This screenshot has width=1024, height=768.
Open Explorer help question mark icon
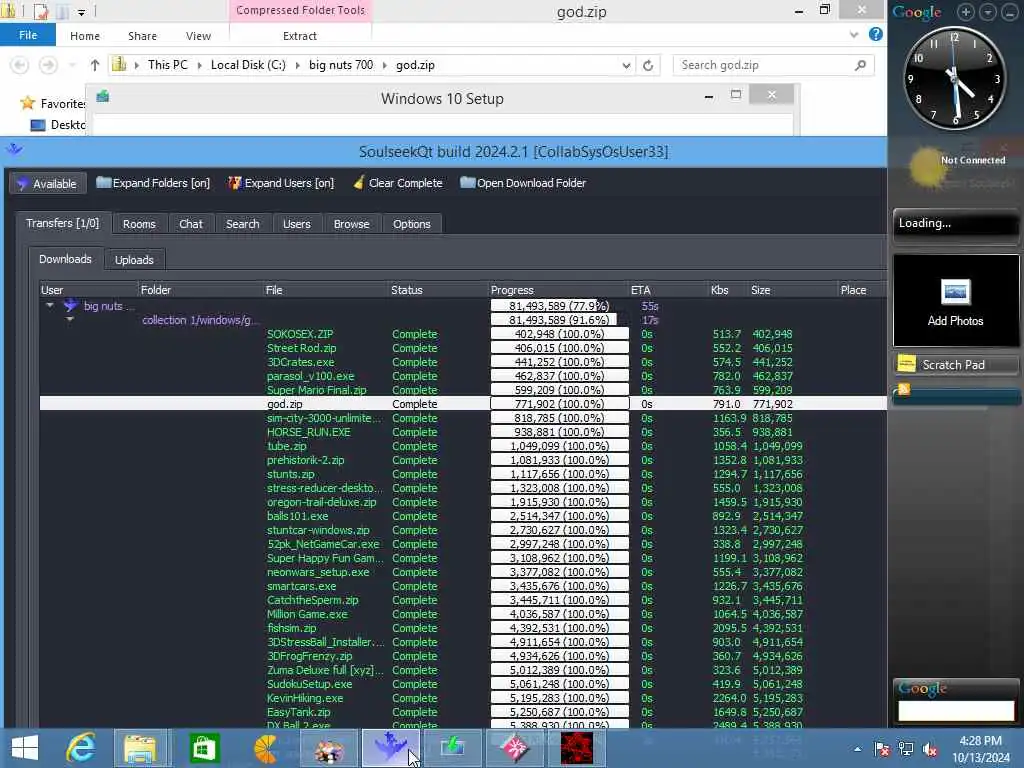(x=876, y=35)
